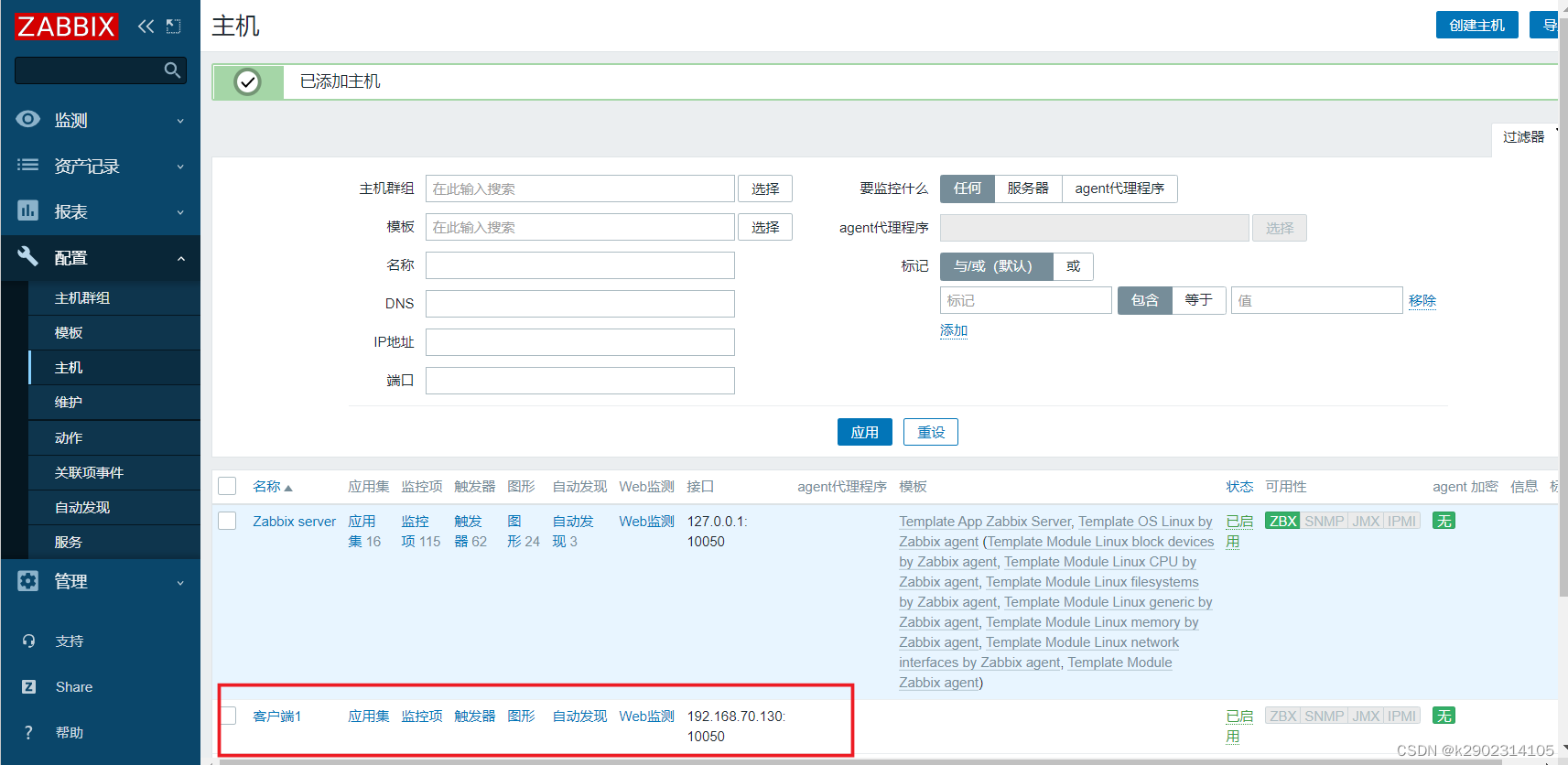
Task: Click the wrench icon for 配置
Action: (x=28, y=256)
